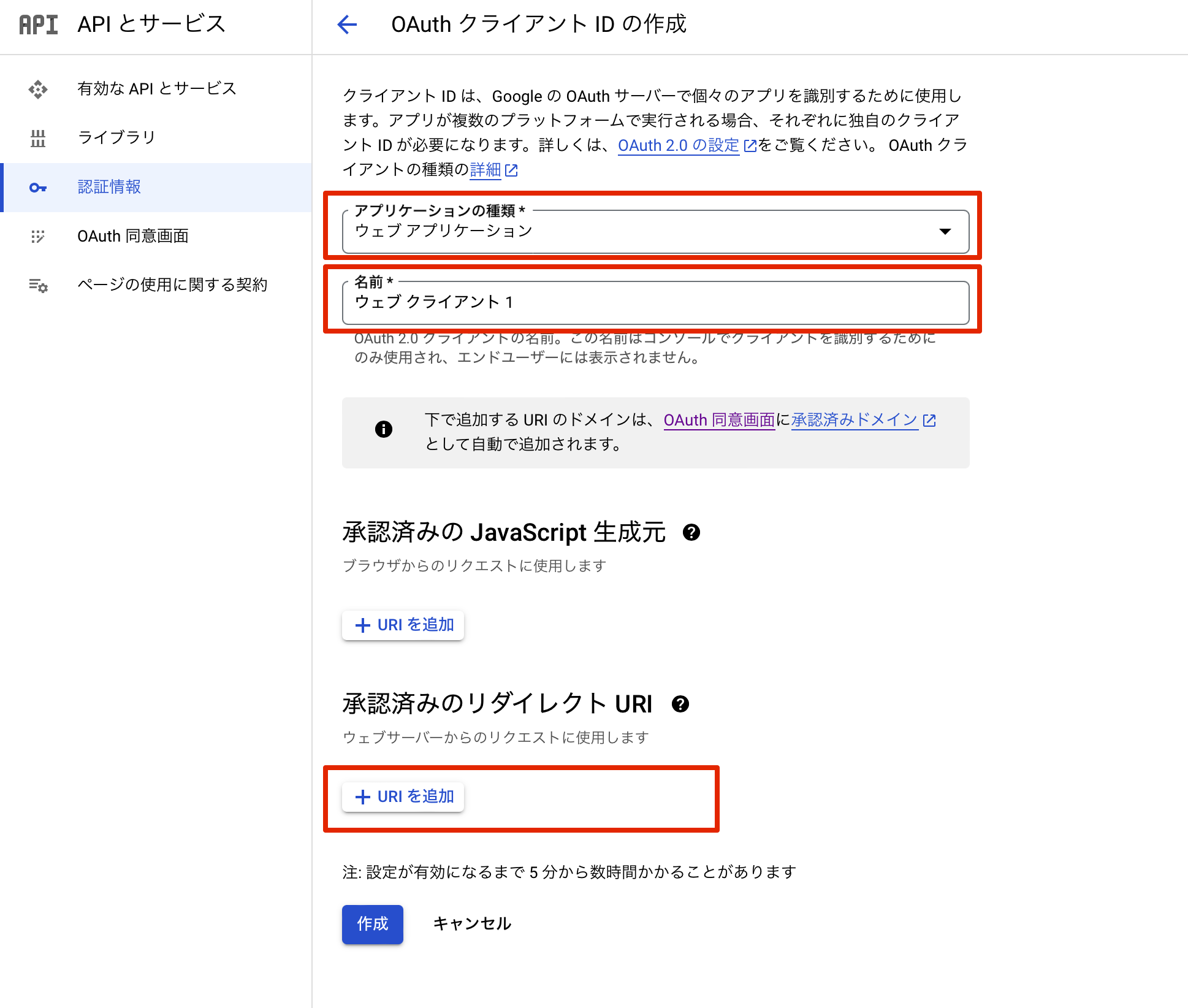Viewport: 1188px width, 1008px height.
Task: Click the 名前 input field
Action: pos(655,302)
